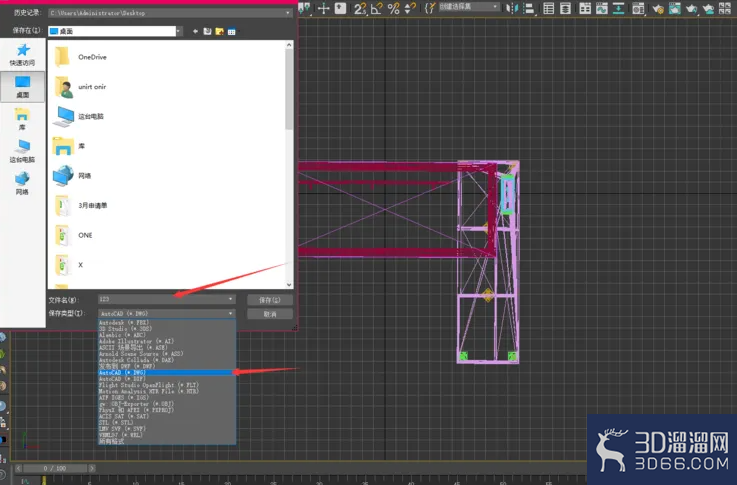Image resolution: width=737 pixels, height=485 pixels.
Task: Click file list scroll down arrow
Action: click(x=289, y=284)
